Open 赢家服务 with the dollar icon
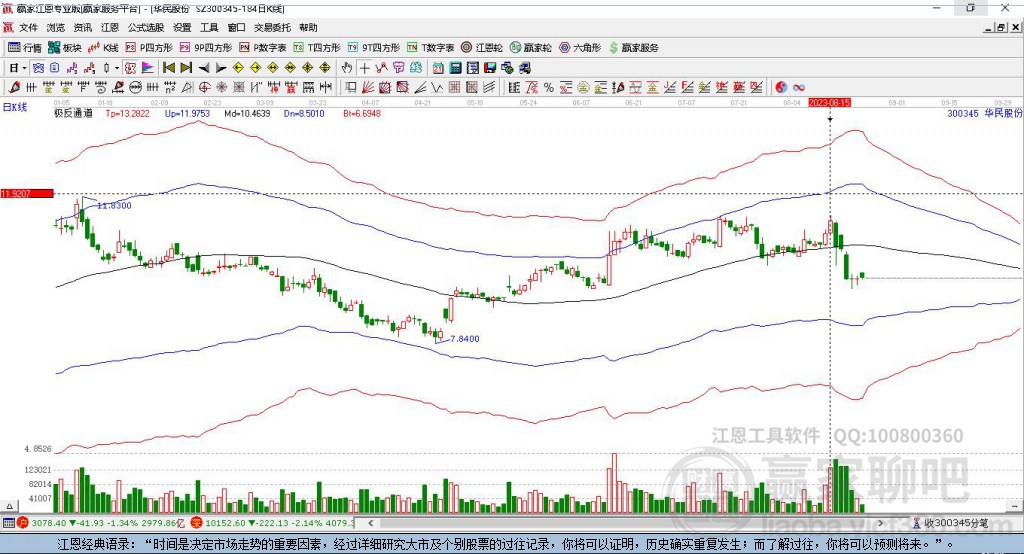Image resolution: width=1024 pixels, height=554 pixels. coord(633,48)
